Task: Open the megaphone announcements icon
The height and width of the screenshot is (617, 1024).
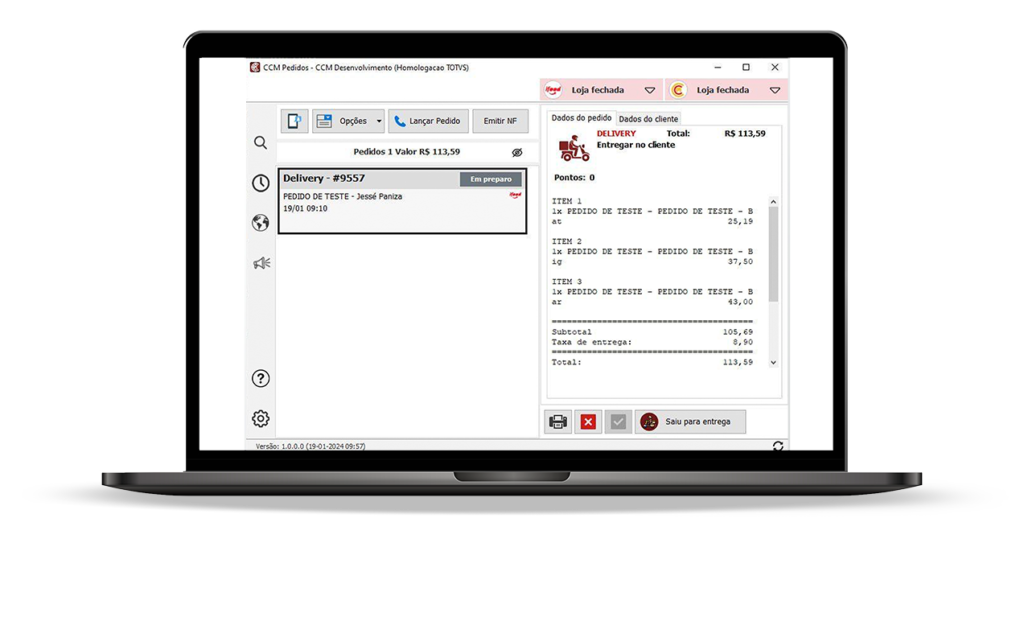Action: point(261,263)
